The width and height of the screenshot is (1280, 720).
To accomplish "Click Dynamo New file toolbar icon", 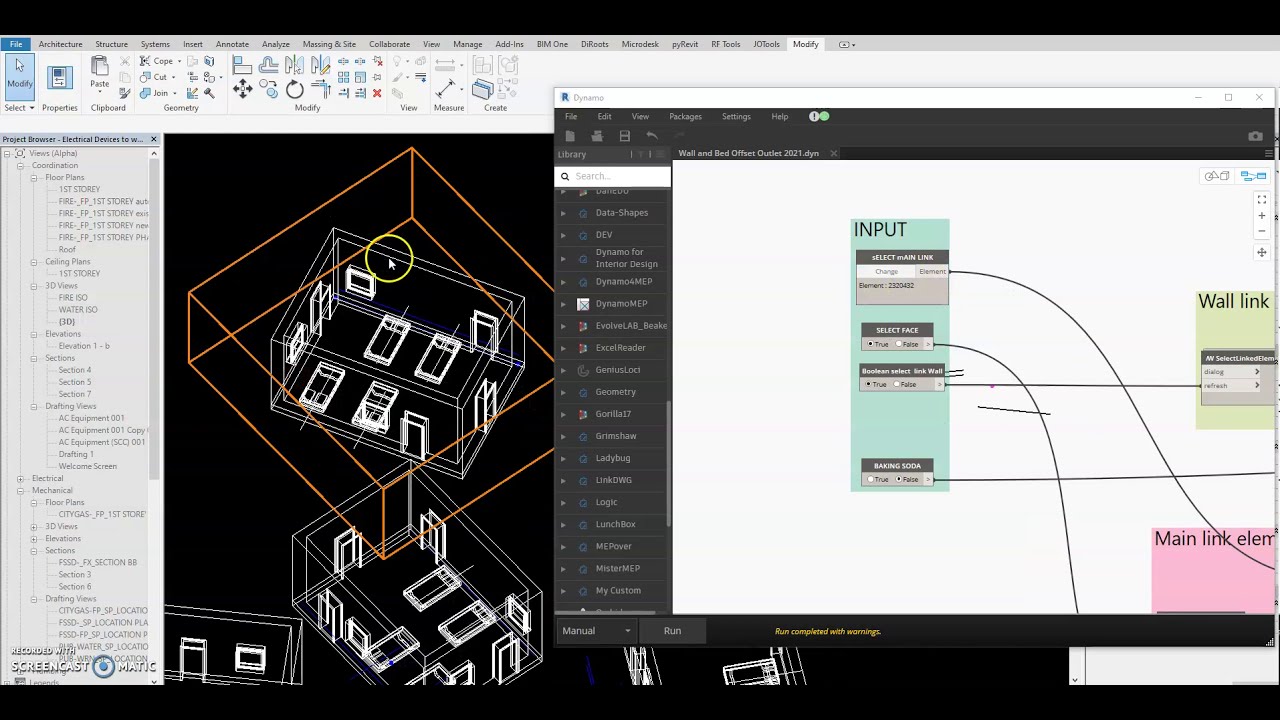I will click(570, 136).
